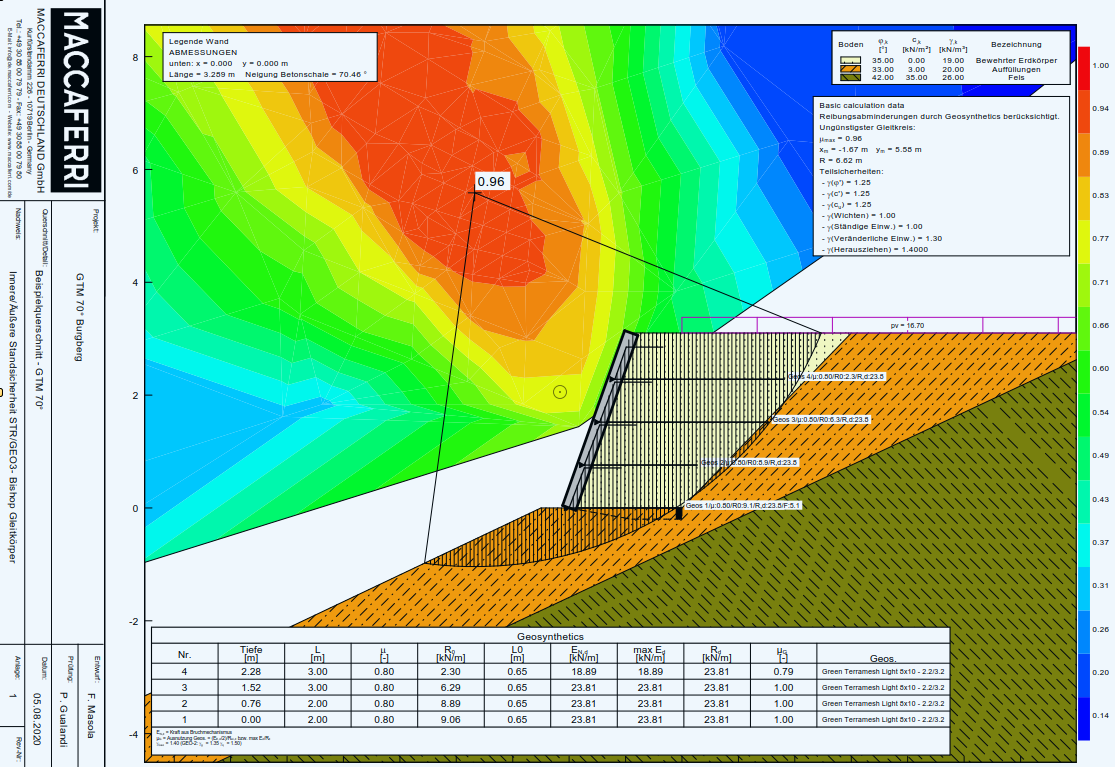Click the designer name 'F. Masola'
This screenshot has height=767, width=1115.
point(90,715)
